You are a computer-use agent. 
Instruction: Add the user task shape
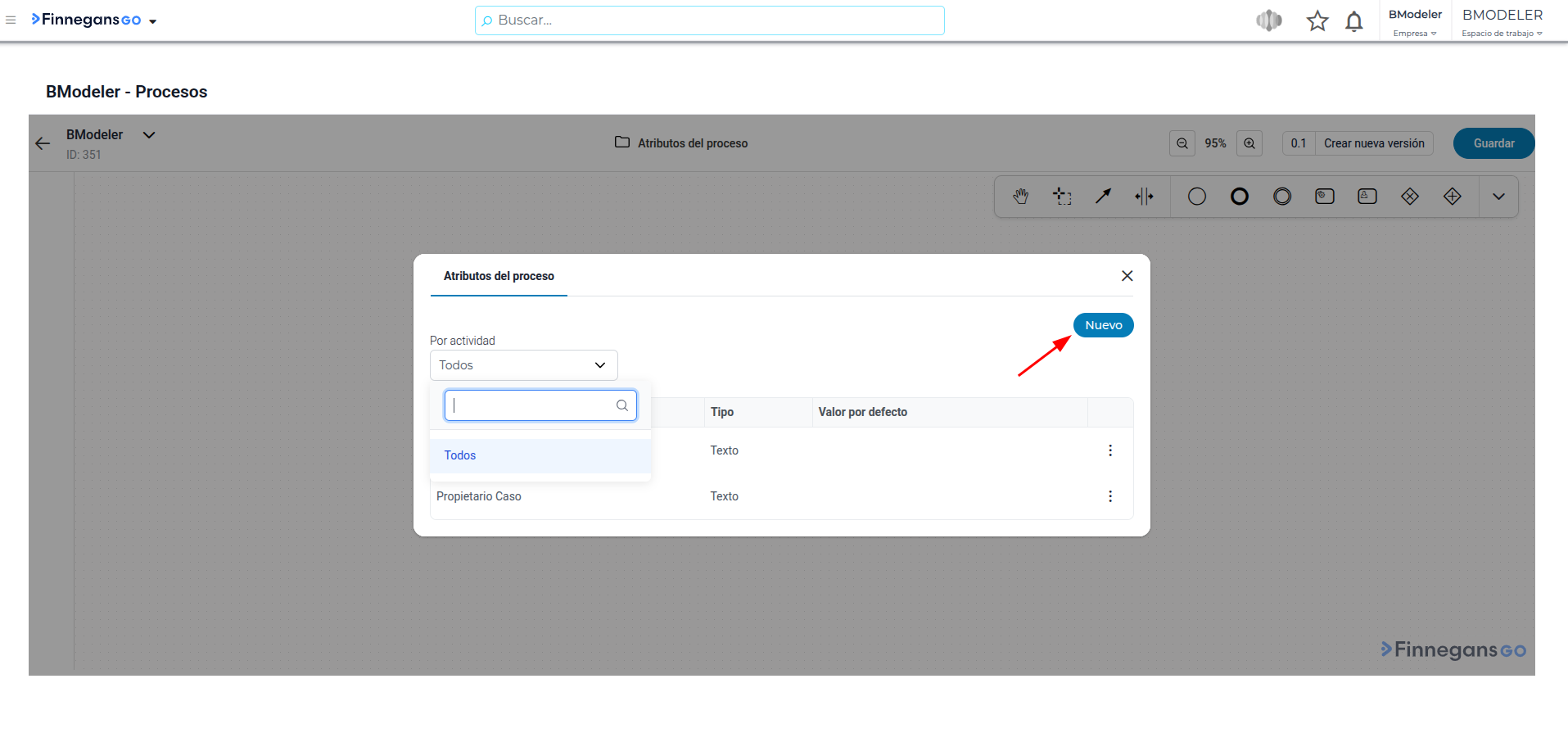pyautogui.click(x=1367, y=197)
